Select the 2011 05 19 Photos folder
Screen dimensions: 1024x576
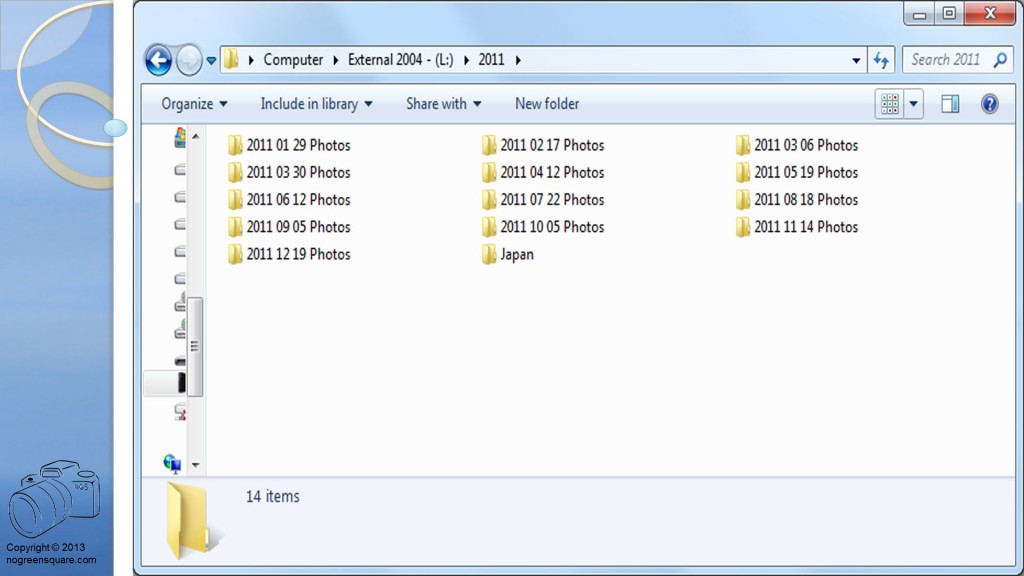797,172
